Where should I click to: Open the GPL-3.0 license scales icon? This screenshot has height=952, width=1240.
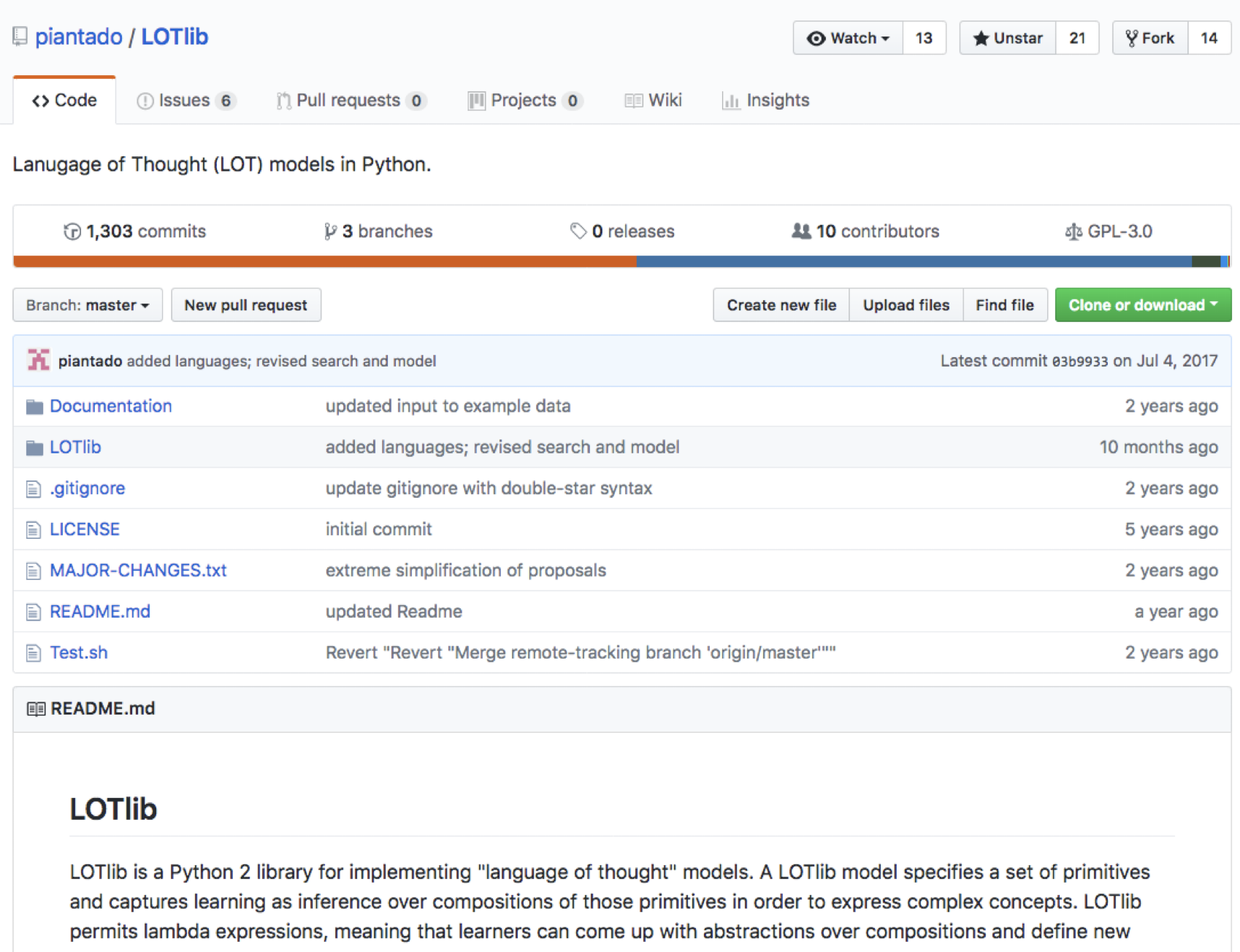click(1073, 231)
